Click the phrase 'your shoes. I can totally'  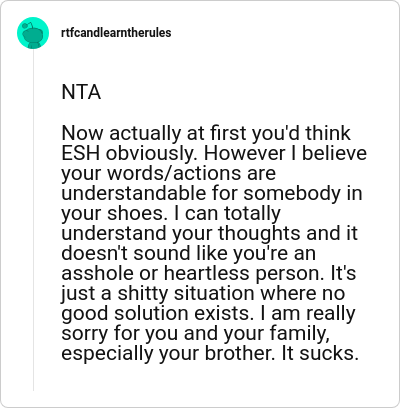[171, 213]
